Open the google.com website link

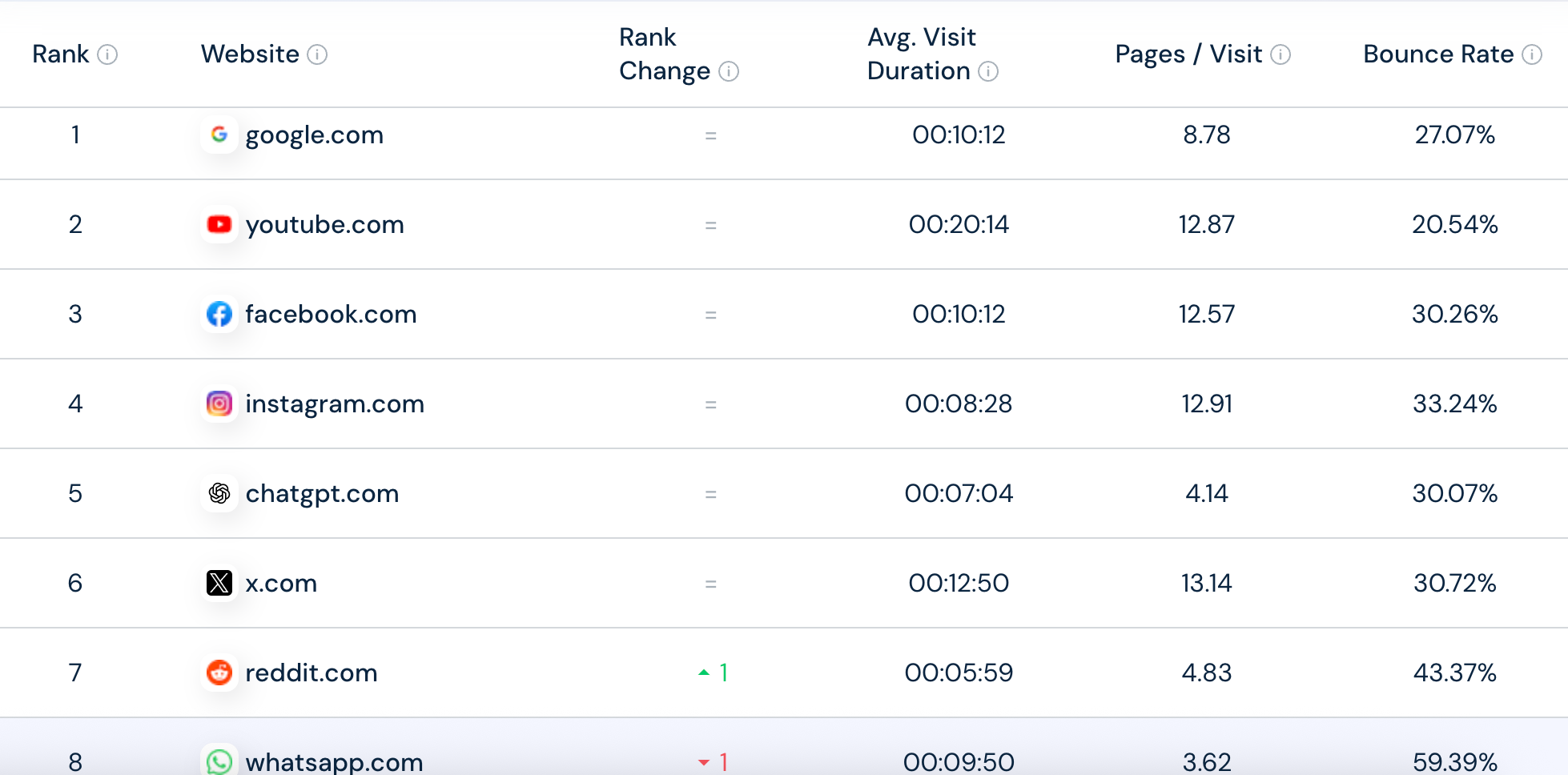pos(314,135)
